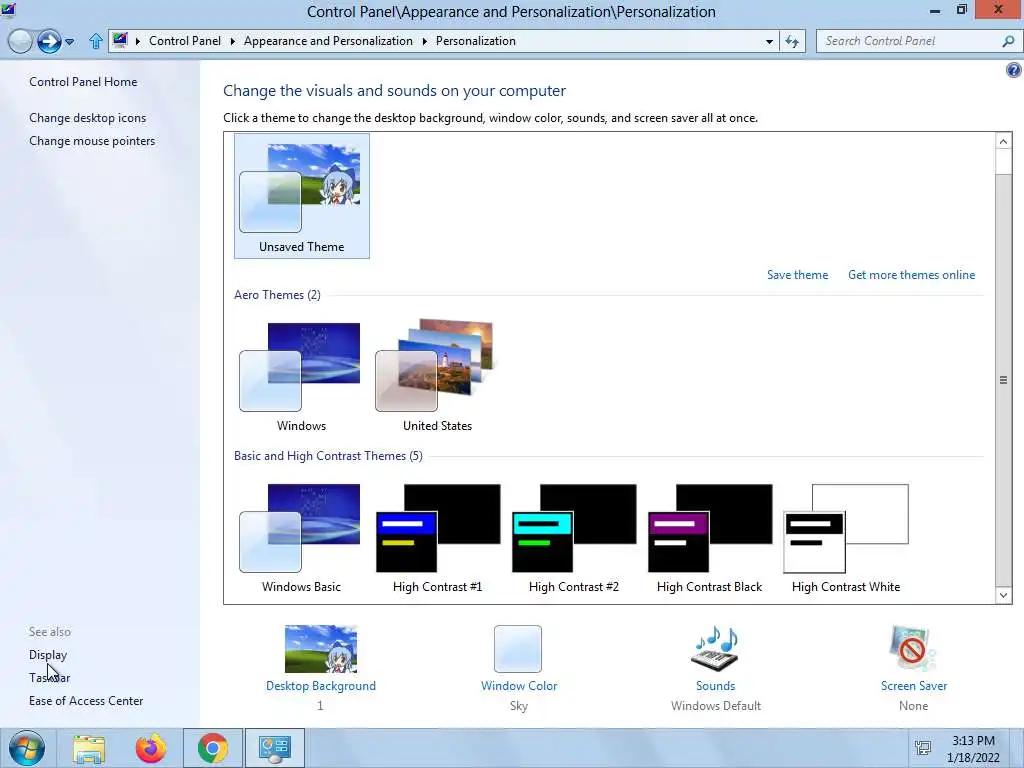This screenshot has height=768, width=1024.
Task: Click Save theme link
Action: coord(797,275)
